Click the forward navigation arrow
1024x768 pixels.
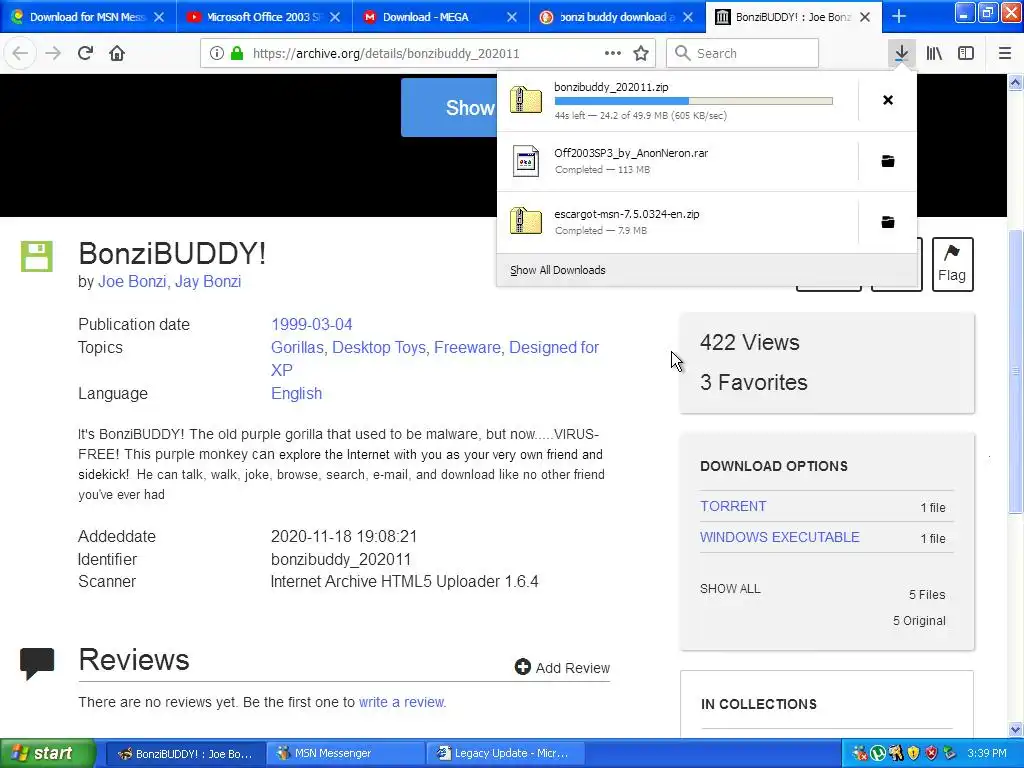pos(53,53)
